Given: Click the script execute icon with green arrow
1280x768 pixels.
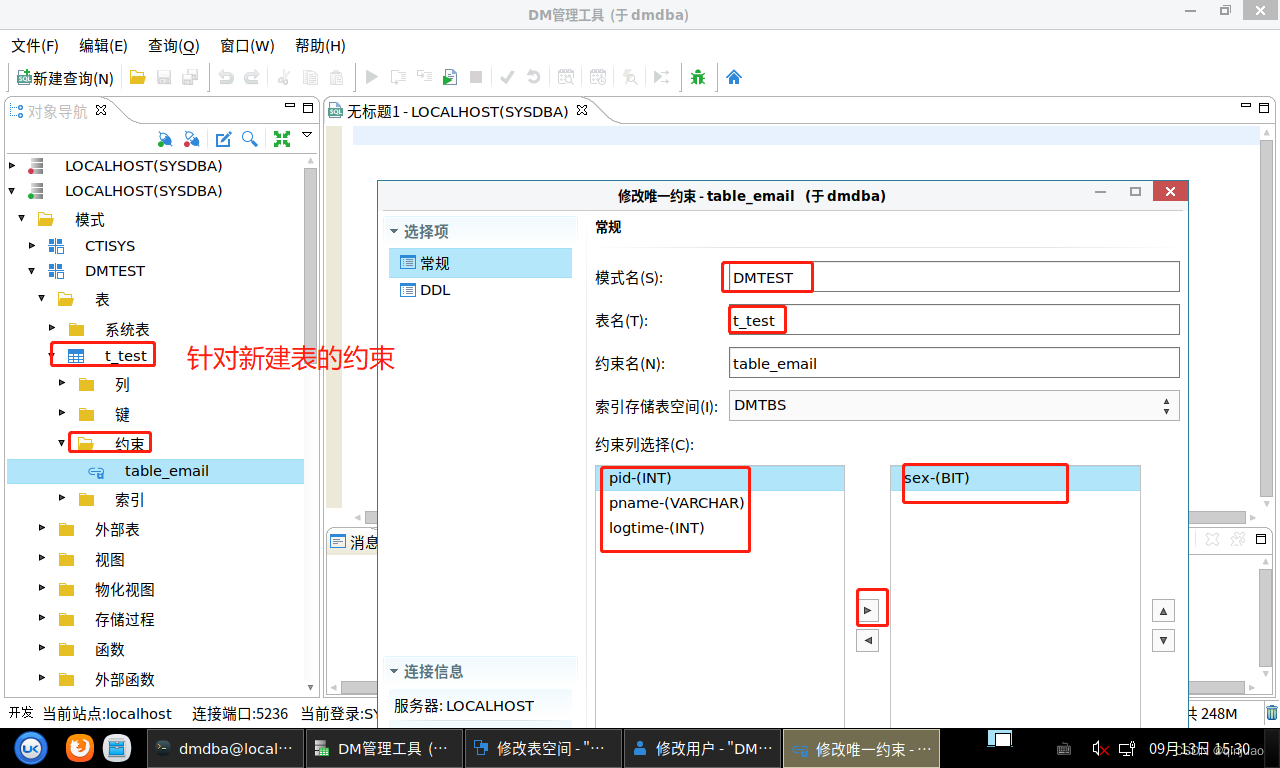Looking at the screenshot, I should coord(450,77).
